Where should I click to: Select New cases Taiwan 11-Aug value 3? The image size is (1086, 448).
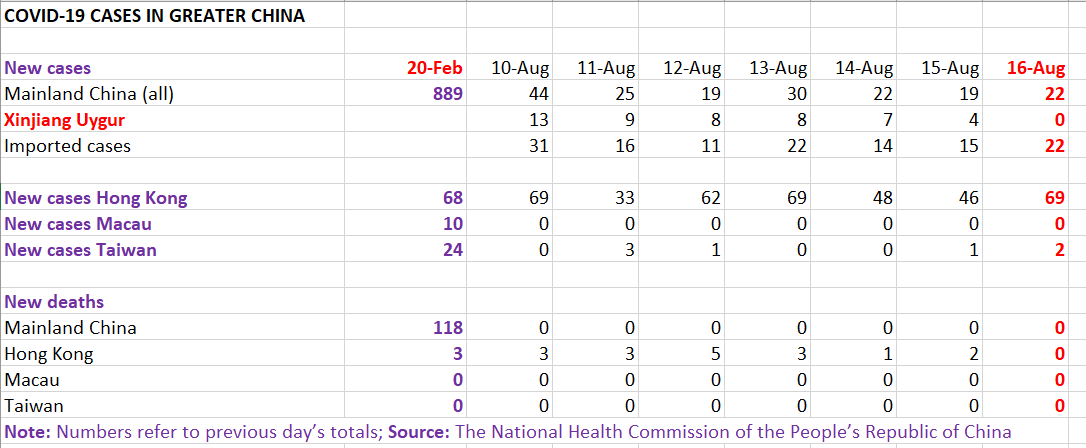pyautogui.click(x=629, y=250)
